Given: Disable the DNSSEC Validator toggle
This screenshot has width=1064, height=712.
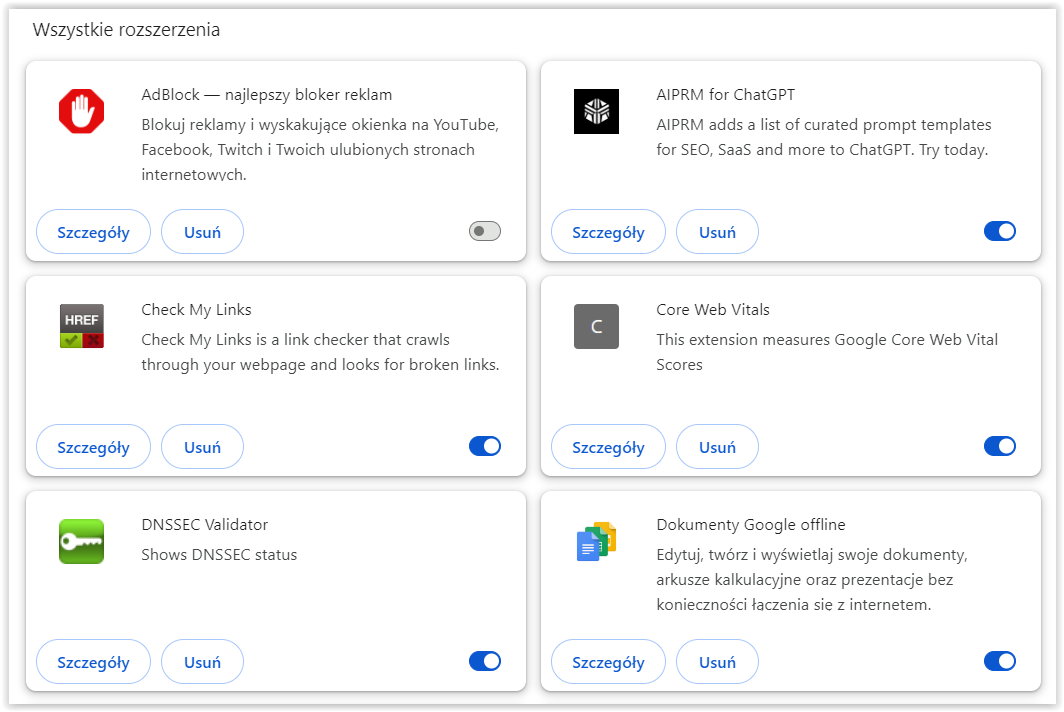Looking at the screenshot, I should 485,661.
